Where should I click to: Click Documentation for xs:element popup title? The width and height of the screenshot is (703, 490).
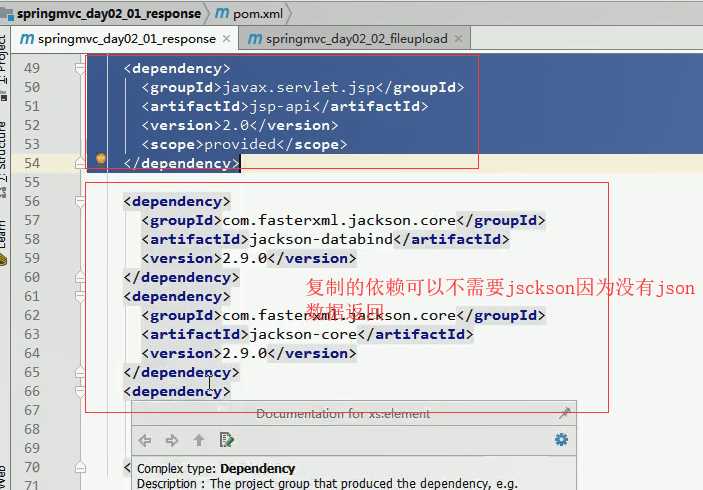point(343,413)
